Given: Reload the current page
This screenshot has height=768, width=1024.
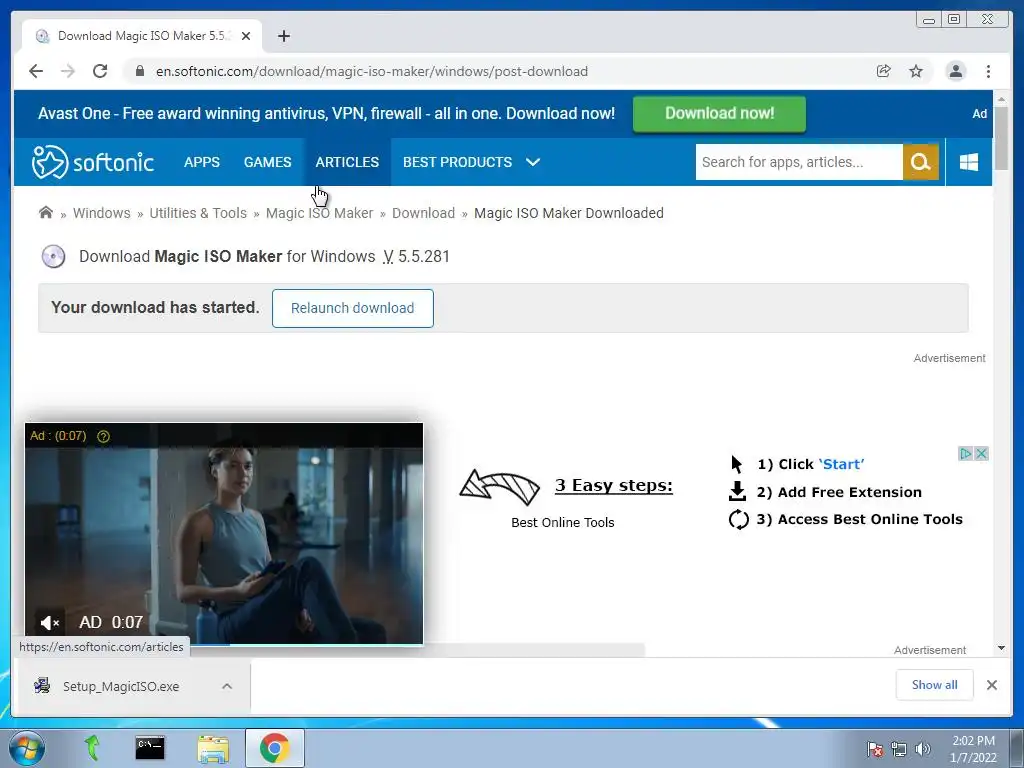Looking at the screenshot, I should tap(100, 71).
